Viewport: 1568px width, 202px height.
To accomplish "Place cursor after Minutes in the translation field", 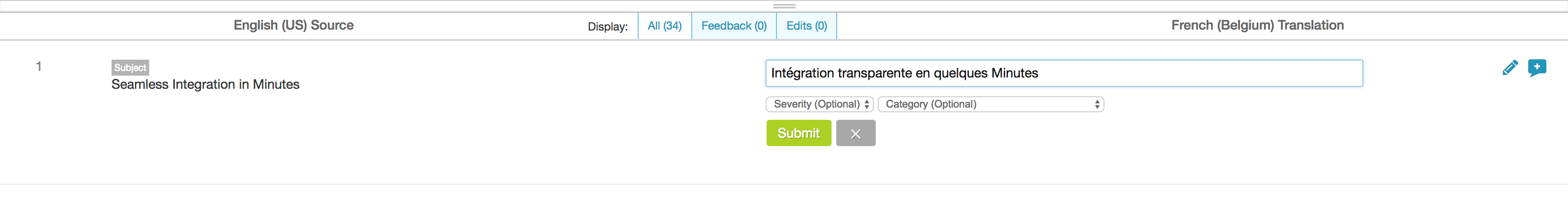I will point(1040,74).
